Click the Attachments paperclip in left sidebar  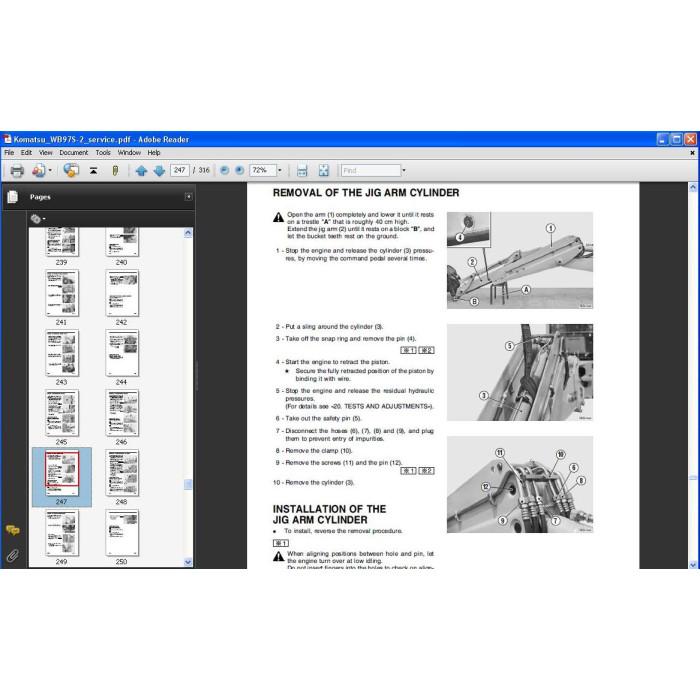(x=12, y=556)
